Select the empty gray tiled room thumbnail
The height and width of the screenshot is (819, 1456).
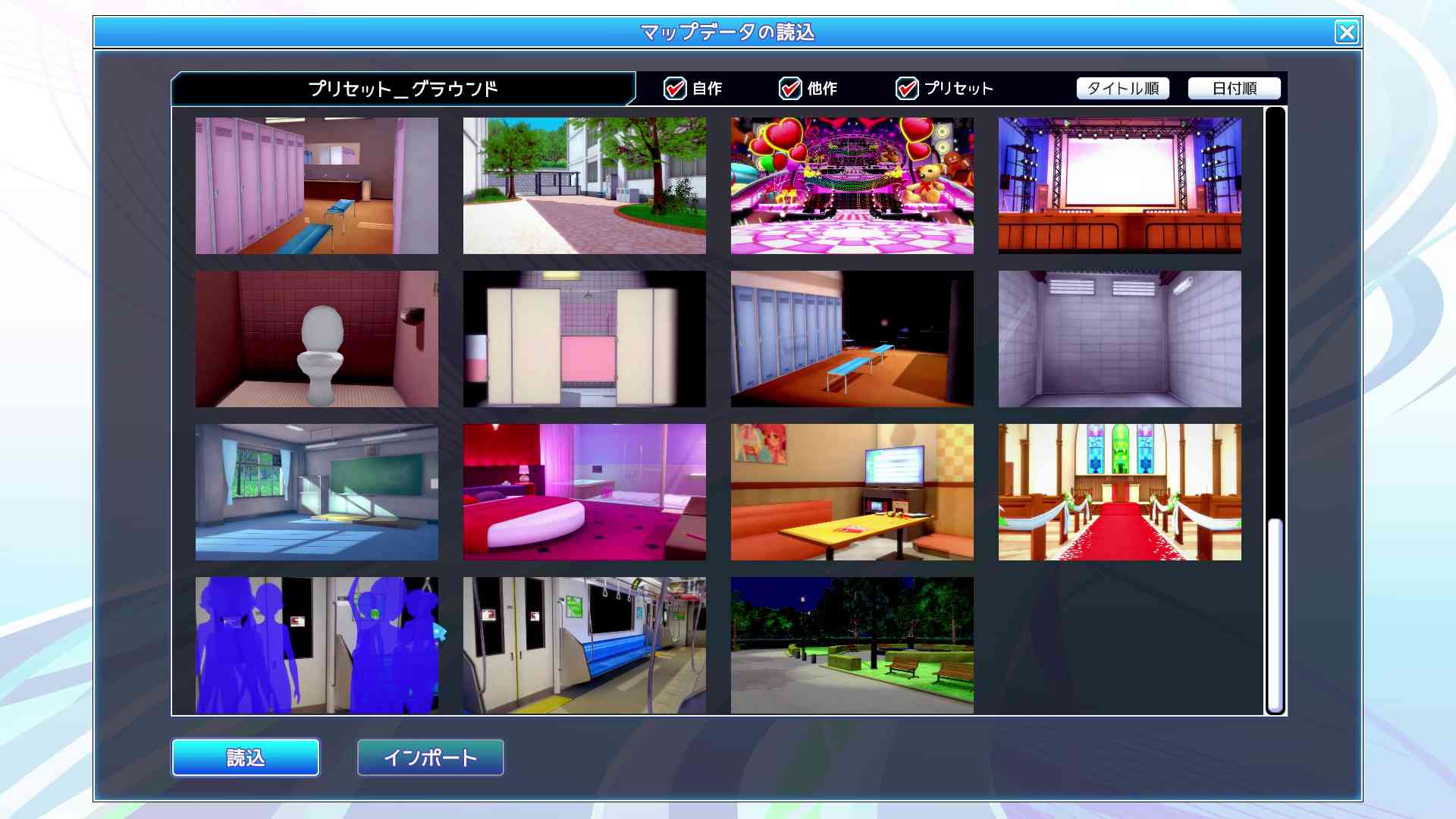[1120, 339]
